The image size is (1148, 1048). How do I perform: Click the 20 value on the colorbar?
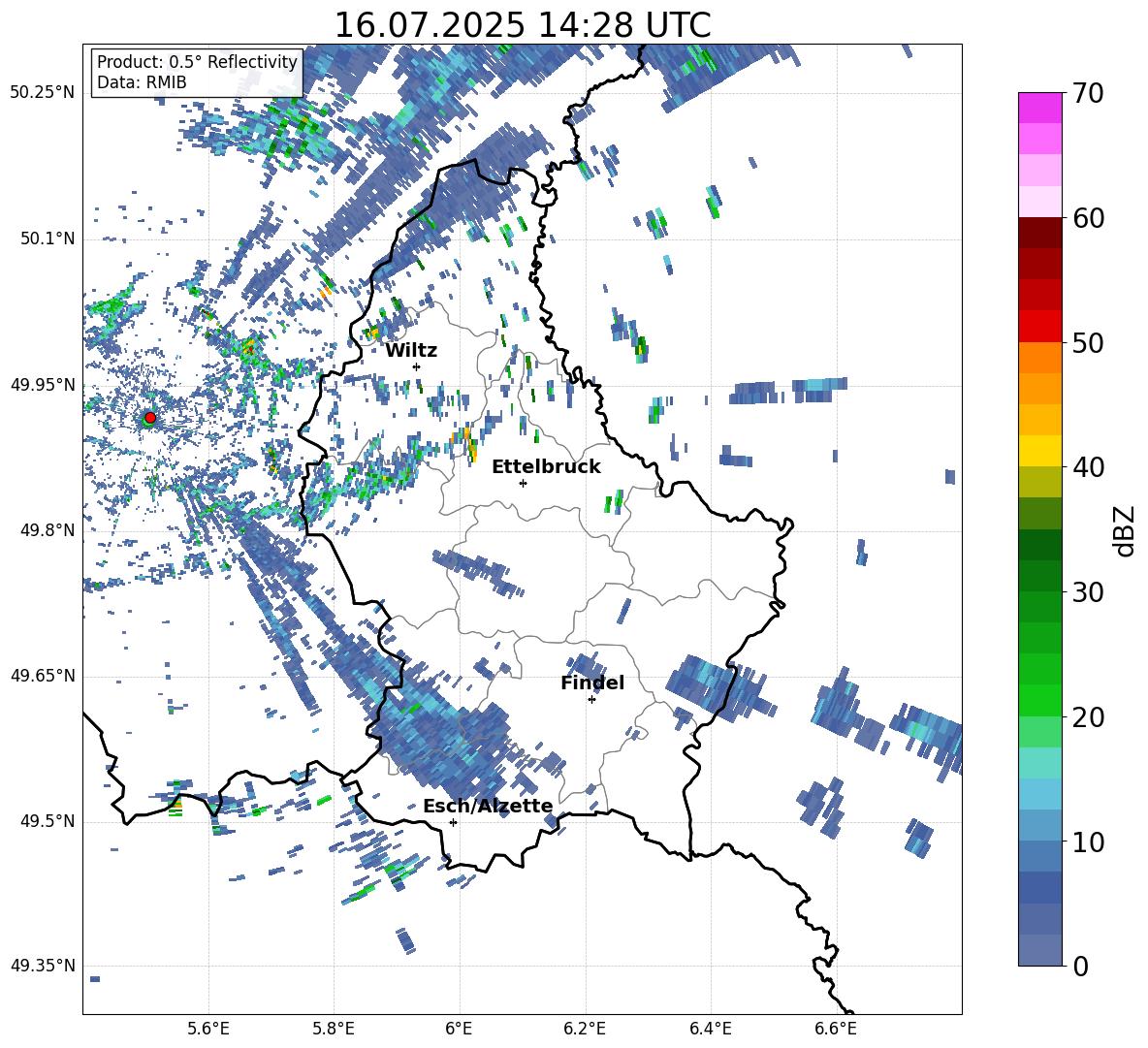point(1087,717)
